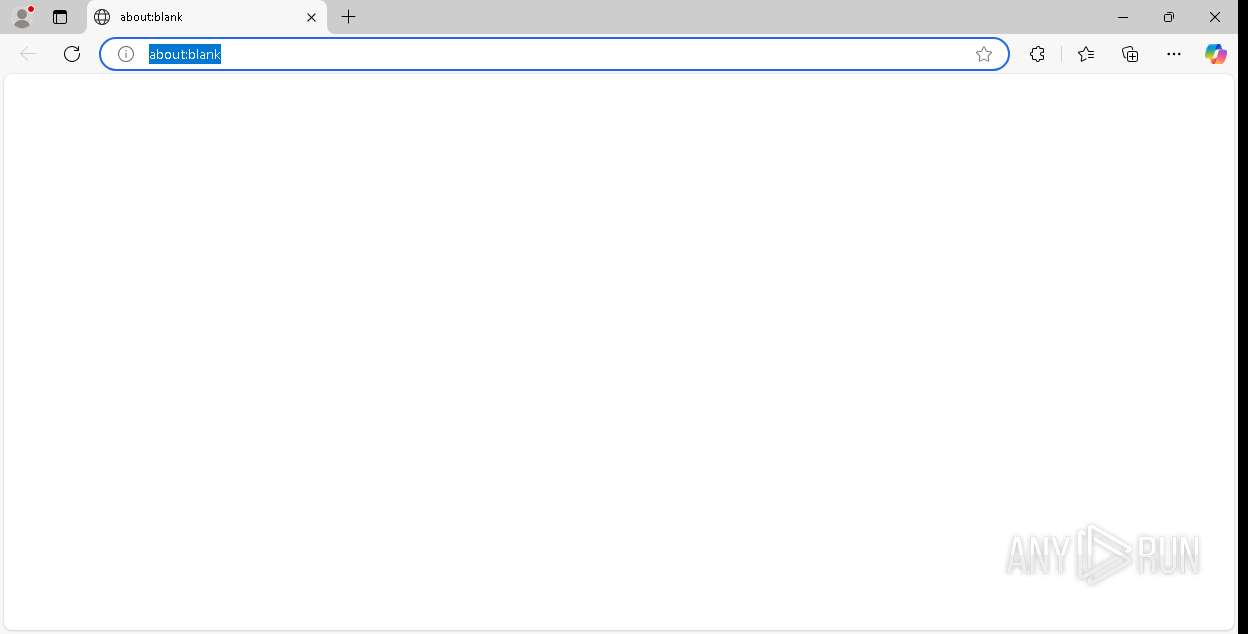
Task: Open a new tab with plus button
Action: (348, 17)
